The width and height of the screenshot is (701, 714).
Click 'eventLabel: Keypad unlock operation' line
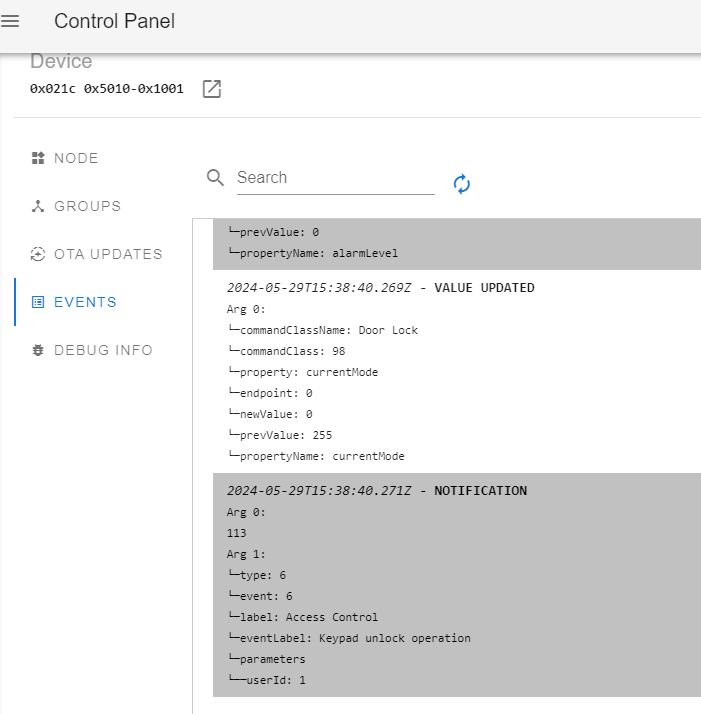[x=349, y=638]
